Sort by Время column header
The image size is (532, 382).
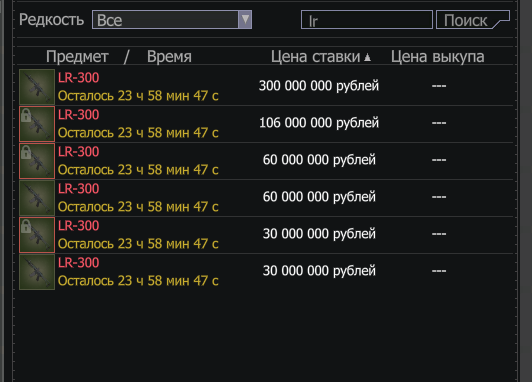click(169, 57)
